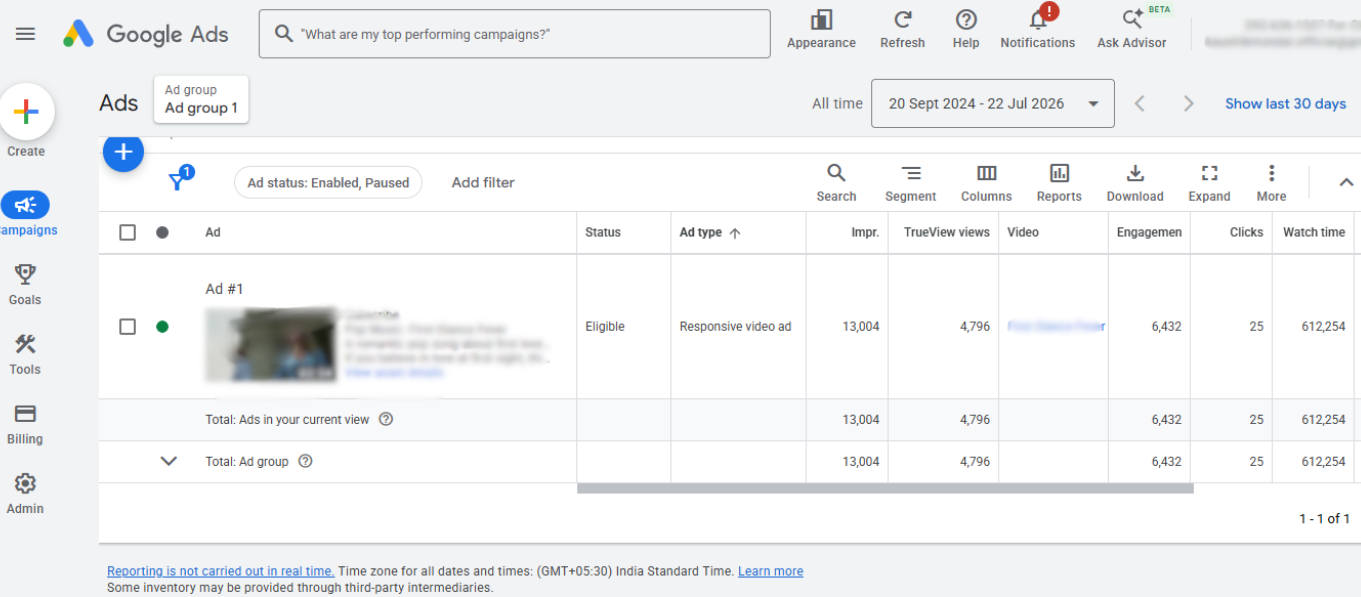The image size is (1361, 597).
Task: Click Responsive video ad text
Action: point(735,326)
